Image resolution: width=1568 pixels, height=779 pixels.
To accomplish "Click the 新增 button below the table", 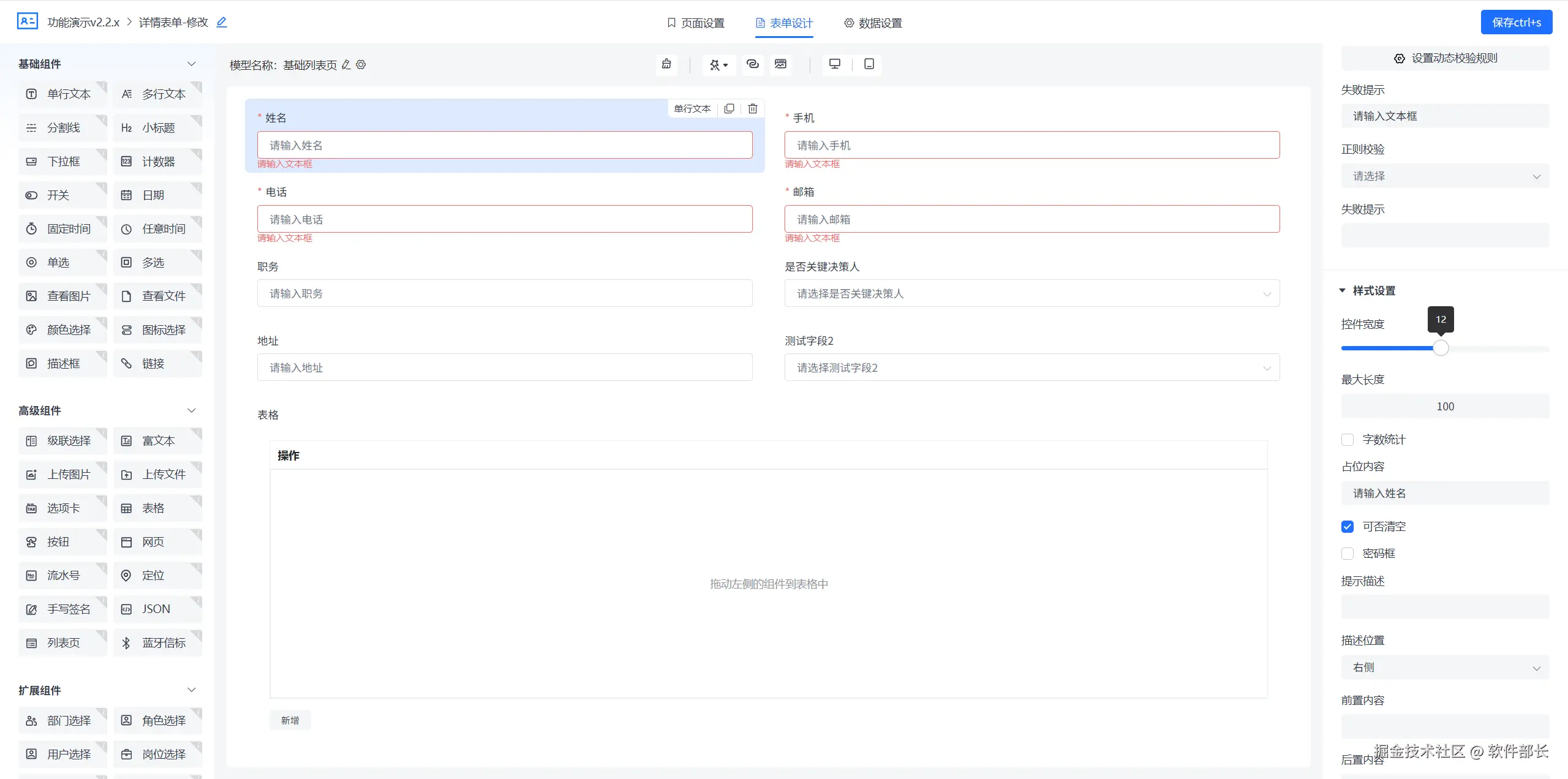I will point(290,720).
